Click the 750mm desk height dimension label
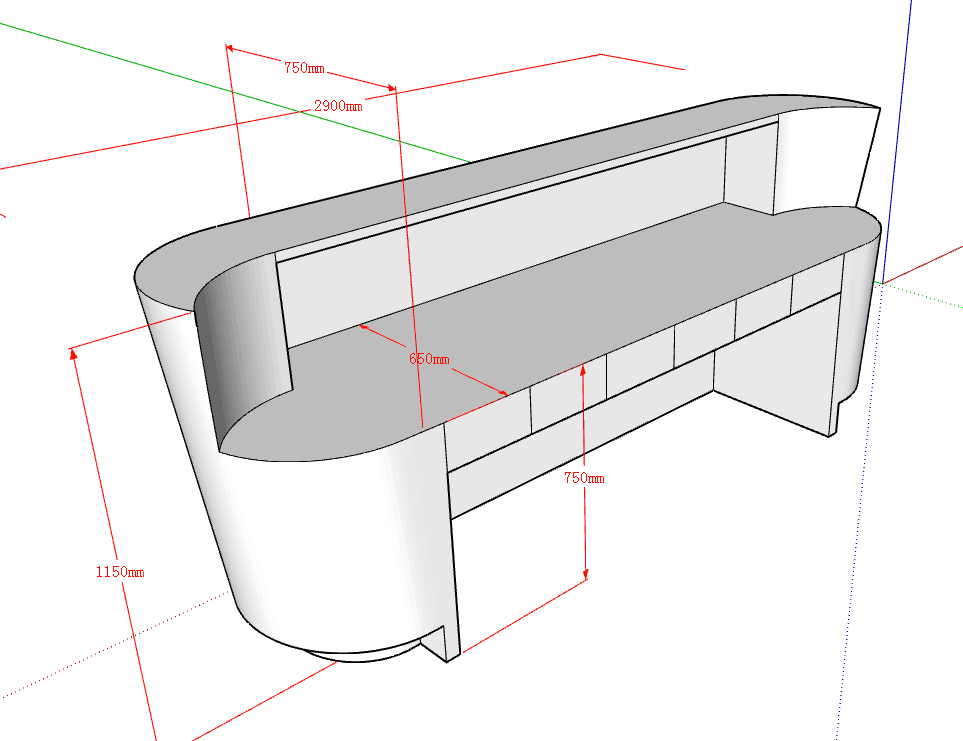This screenshot has width=963, height=741. click(x=584, y=478)
